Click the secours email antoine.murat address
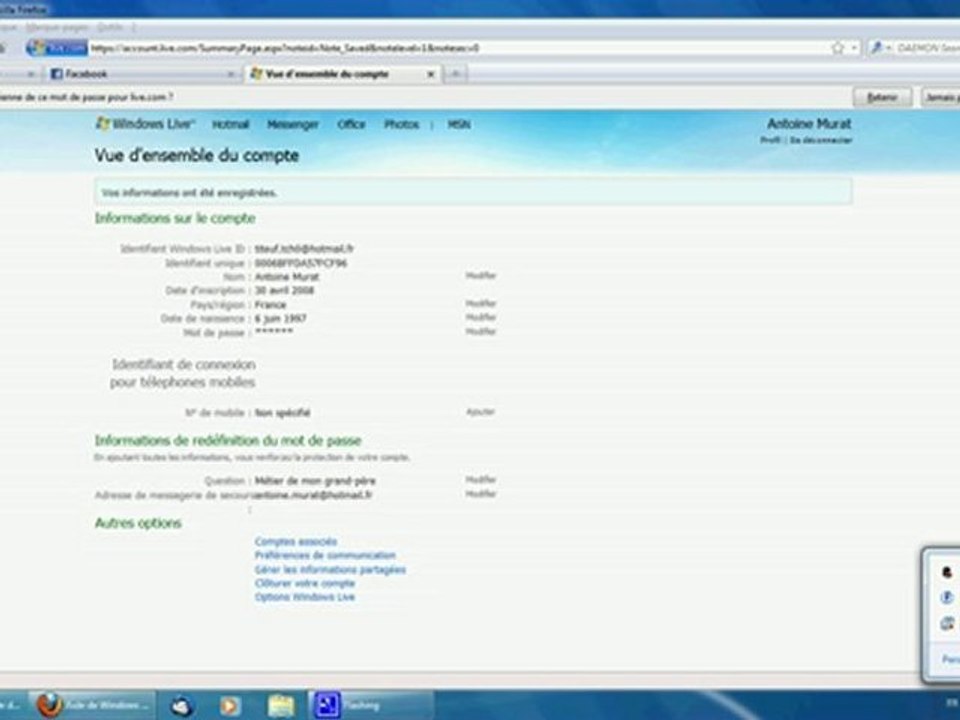Viewport: 960px width, 720px height. coord(312,495)
